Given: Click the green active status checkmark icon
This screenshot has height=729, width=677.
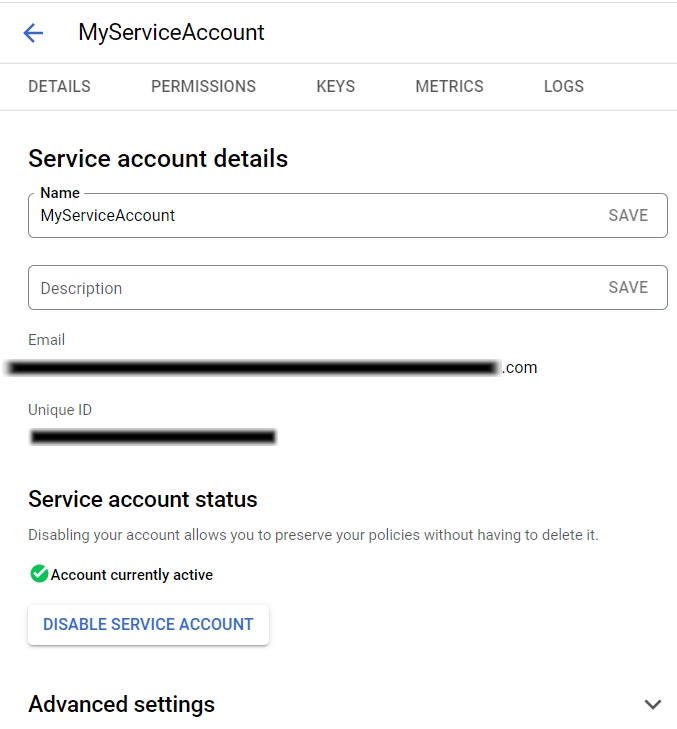Looking at the screenshot, I should pos(39,574).
